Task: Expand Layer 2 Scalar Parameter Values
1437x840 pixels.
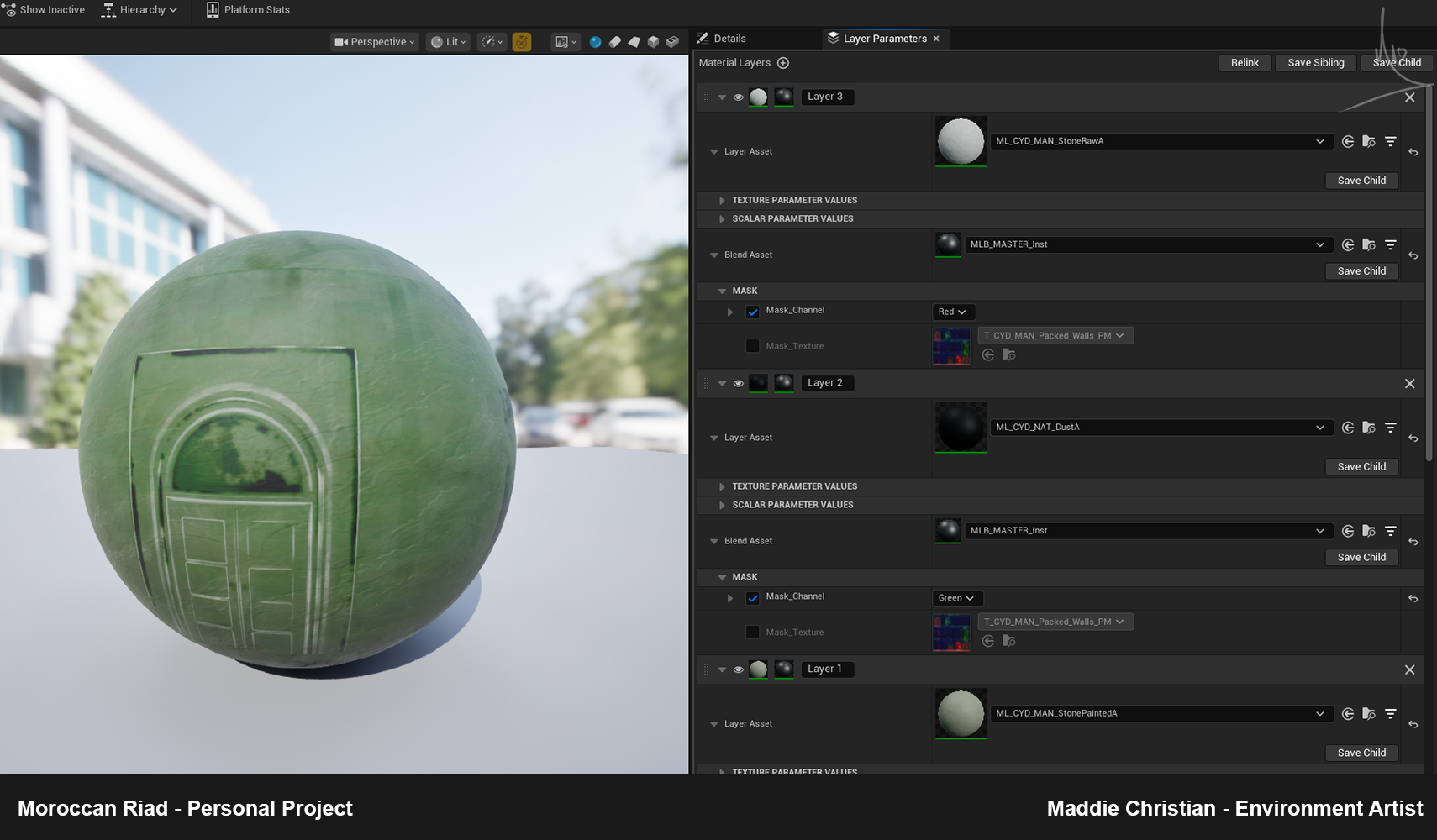Action: point(722,506)
